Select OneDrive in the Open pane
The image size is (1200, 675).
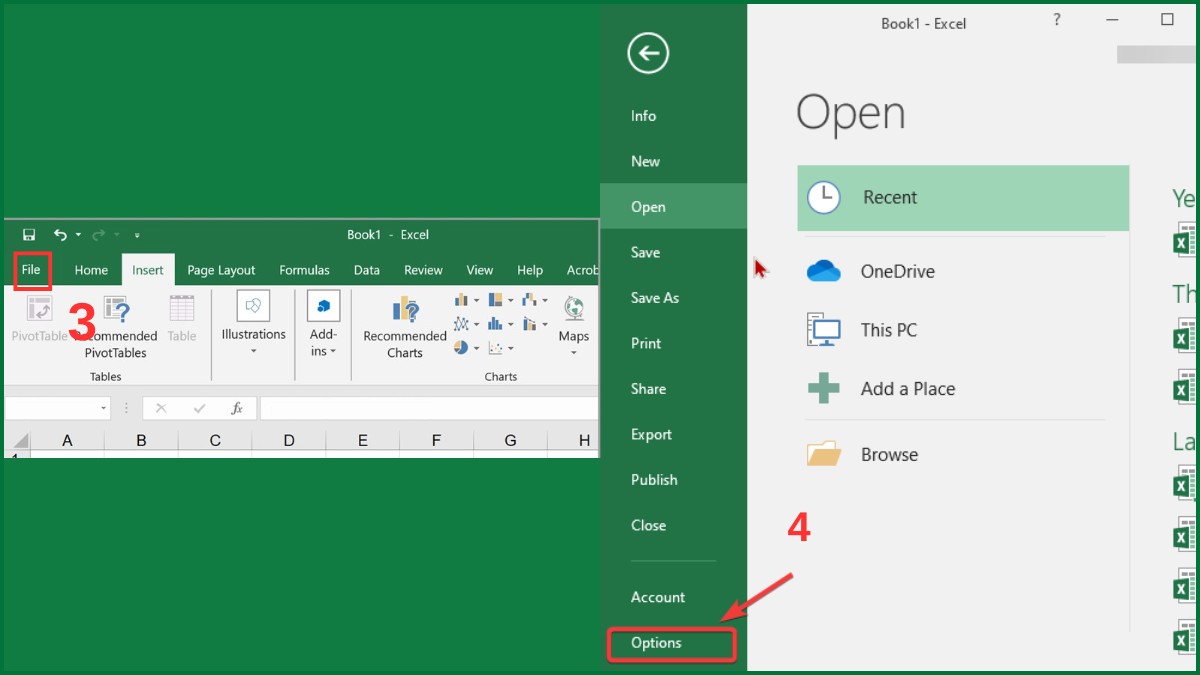[x=896, y=271]
